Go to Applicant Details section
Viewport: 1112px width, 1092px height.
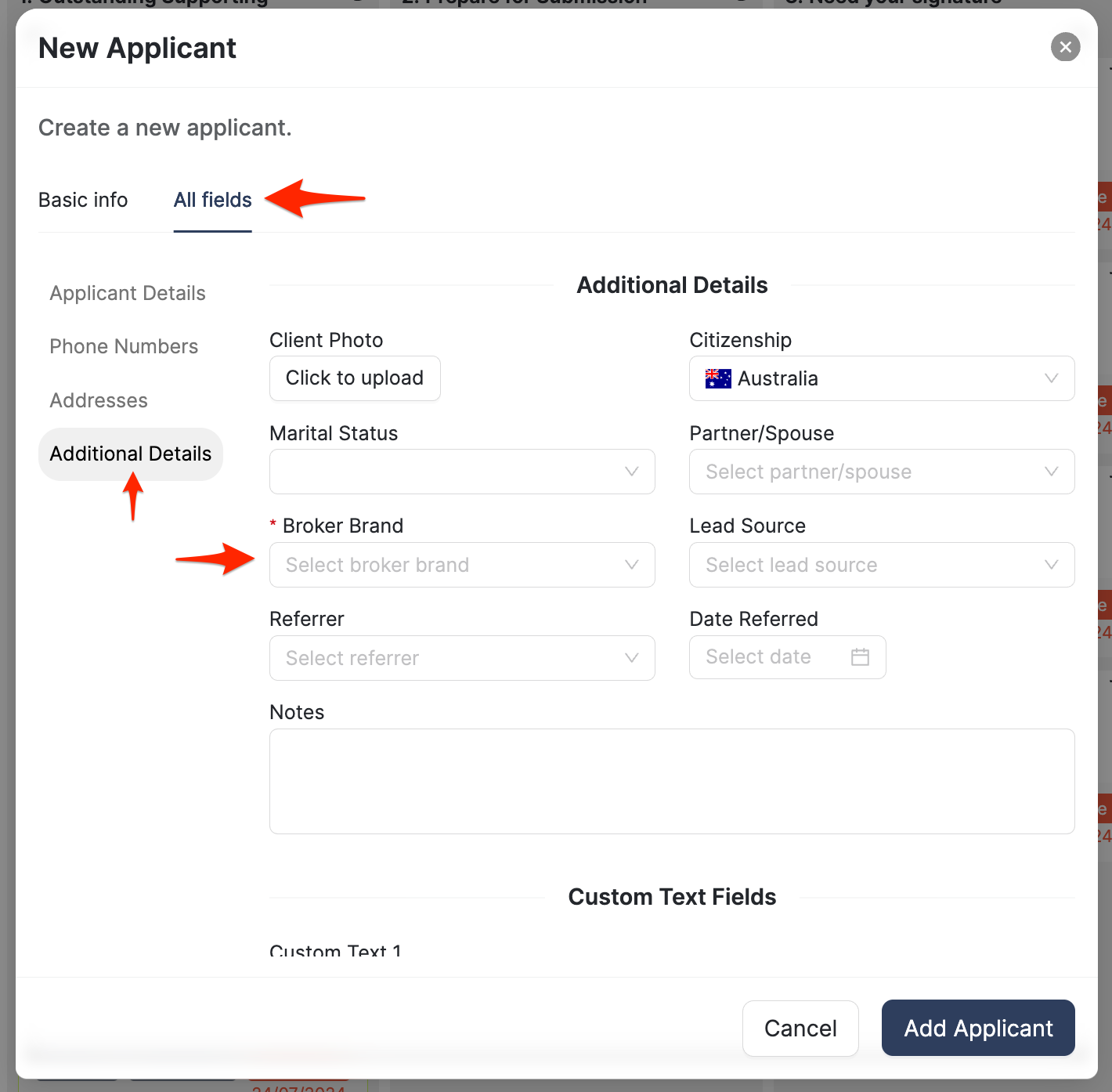[x=128, y=293]
